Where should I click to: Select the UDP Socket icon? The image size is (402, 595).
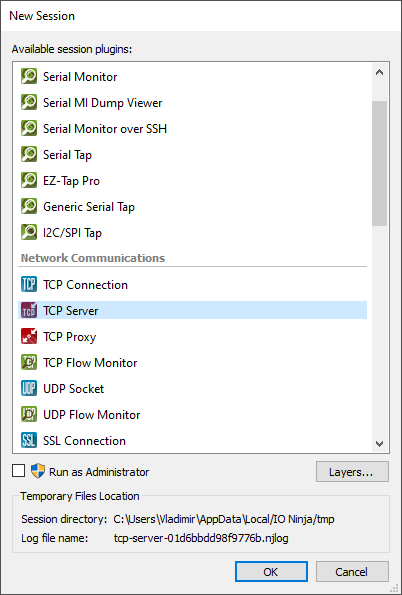click(29, 389)
